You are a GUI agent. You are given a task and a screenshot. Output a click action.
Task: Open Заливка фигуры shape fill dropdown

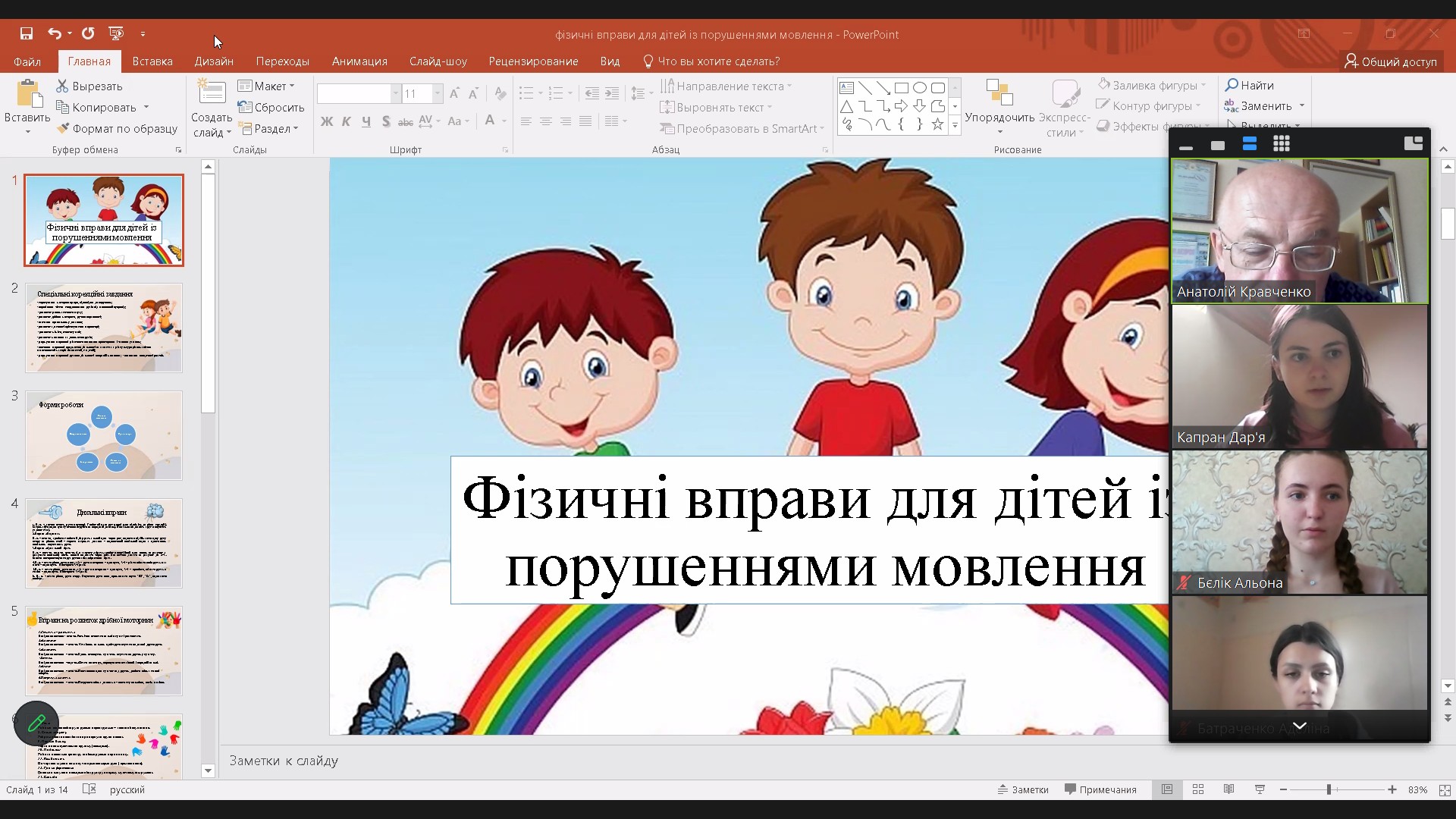click(x=1151, y=86)
